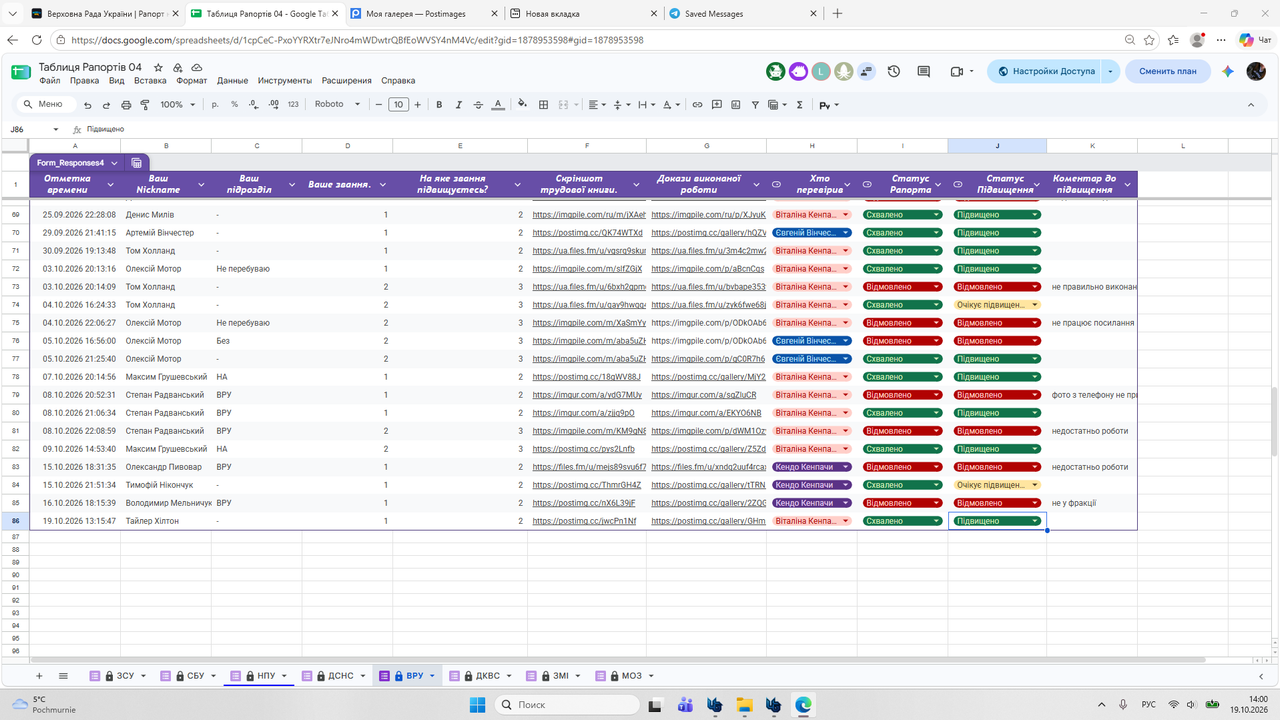Add a new sheet with plus
Image resolution: width=1280 pixels, height=720 pixels.
click(x=40, y=676)
